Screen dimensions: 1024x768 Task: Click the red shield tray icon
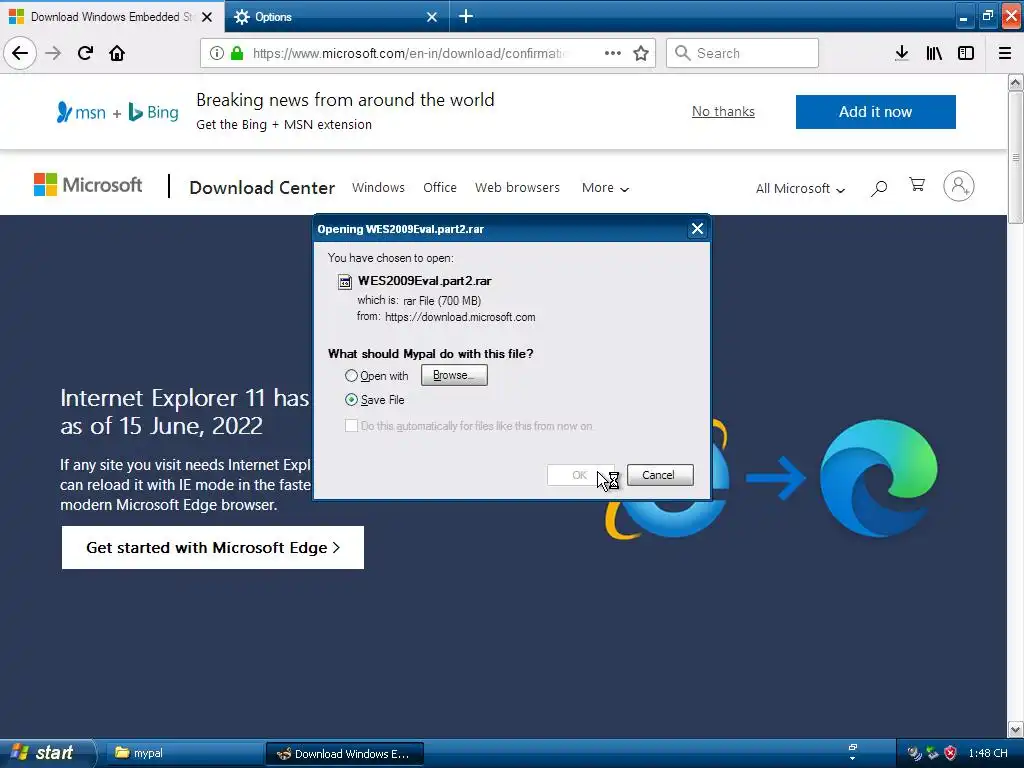(950, 753)
